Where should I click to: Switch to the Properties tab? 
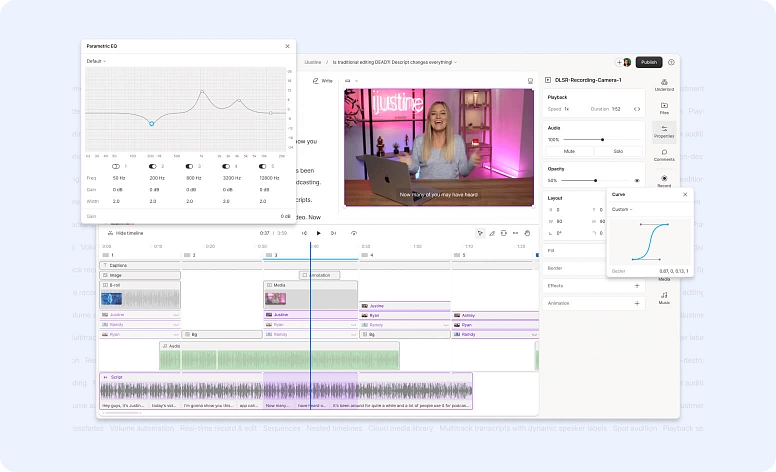664,132
